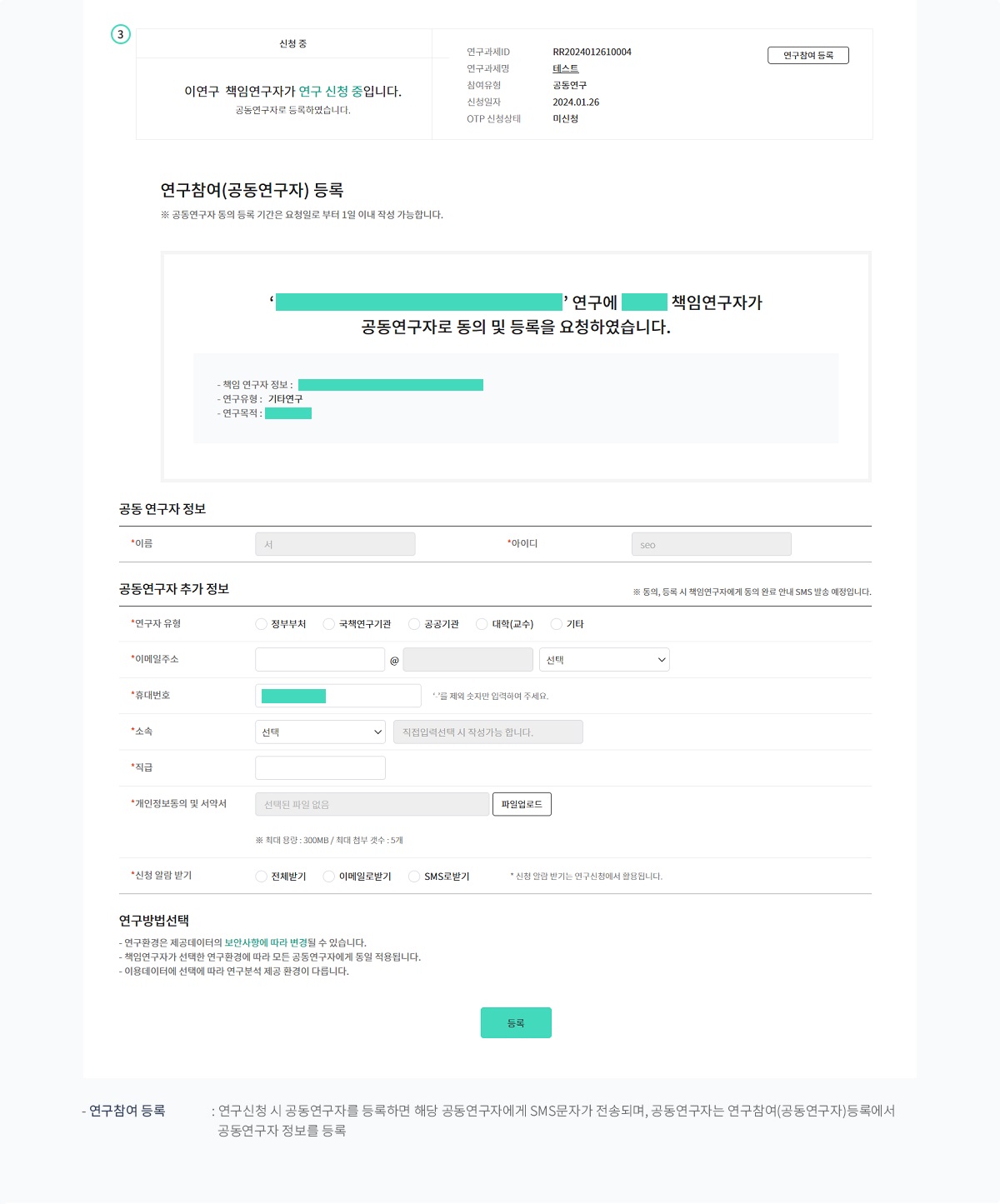Click the 직급 position input field
The image size is (1000, 1204).
click(320, 768)
